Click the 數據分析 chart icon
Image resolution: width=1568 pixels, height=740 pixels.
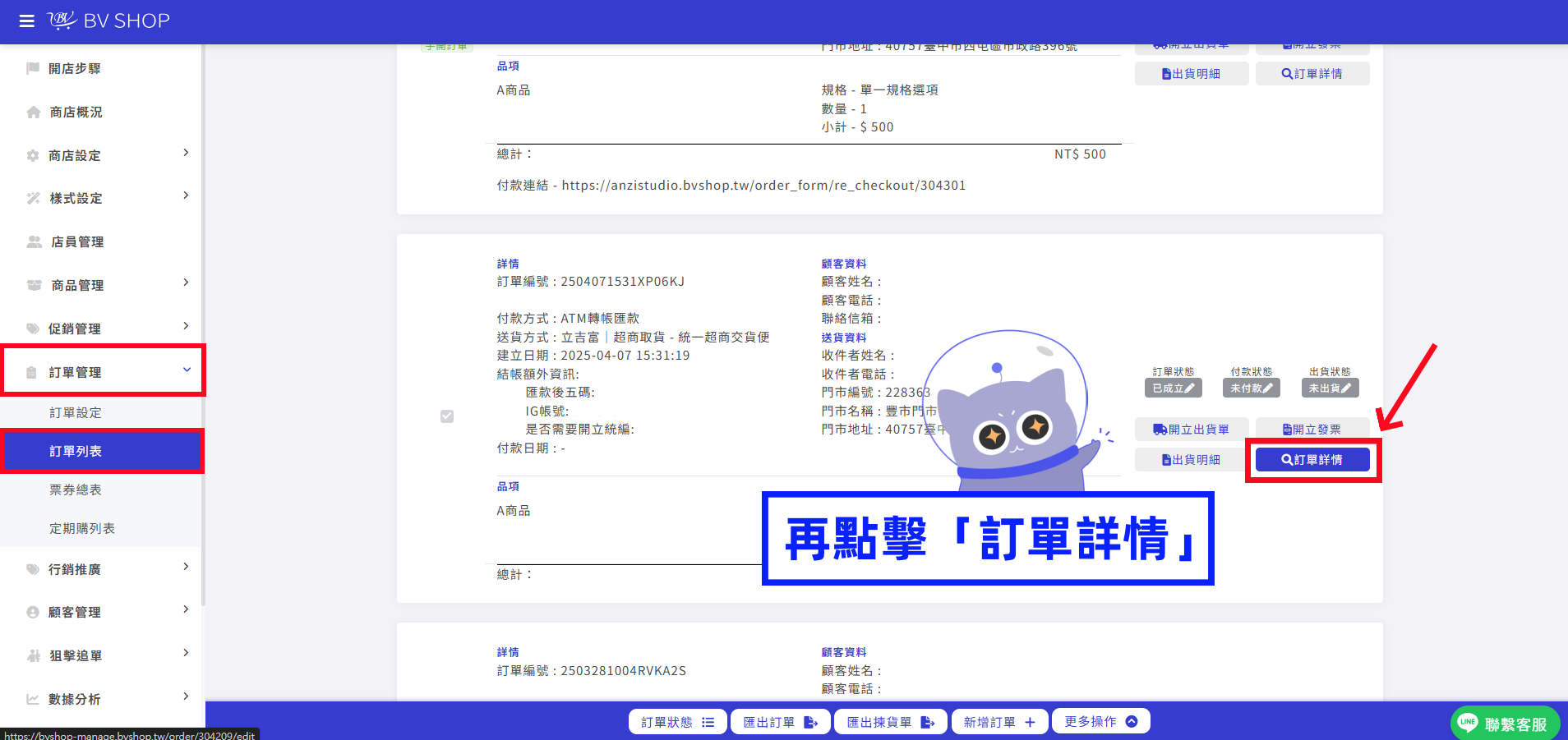(x=33, y=699)
